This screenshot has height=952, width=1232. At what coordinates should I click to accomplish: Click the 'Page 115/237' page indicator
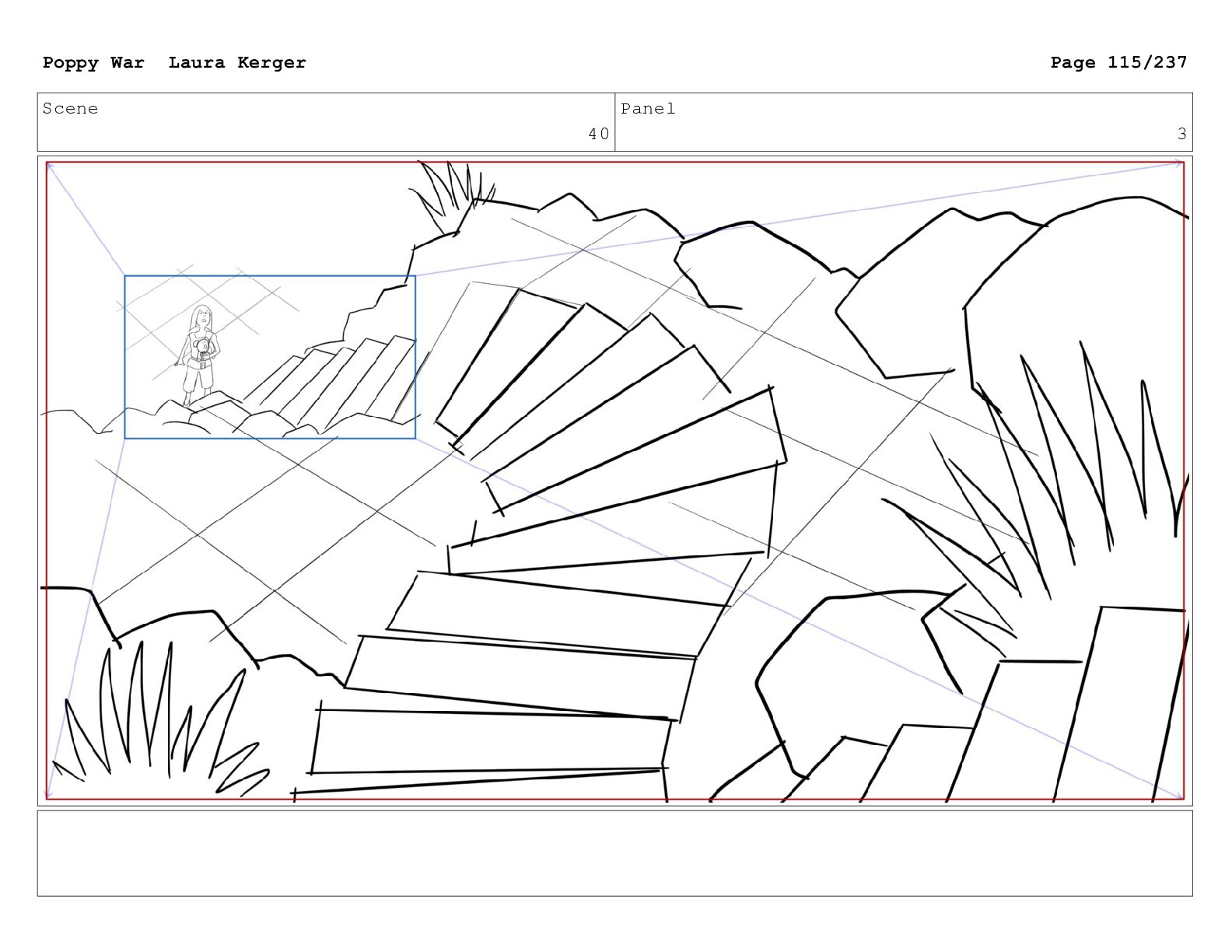pyautogui.click(x=1118, y=62)
